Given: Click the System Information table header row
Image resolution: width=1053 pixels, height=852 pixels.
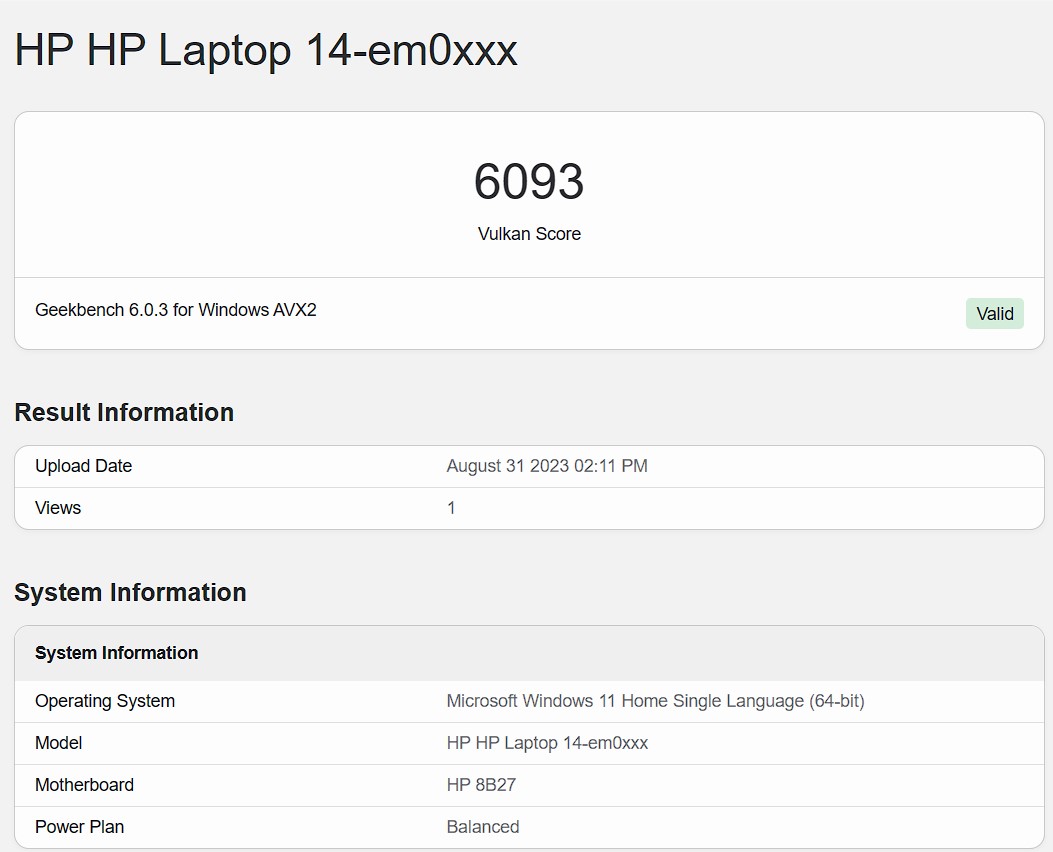Looking at the screenshot, I should (x=529, y=653).
